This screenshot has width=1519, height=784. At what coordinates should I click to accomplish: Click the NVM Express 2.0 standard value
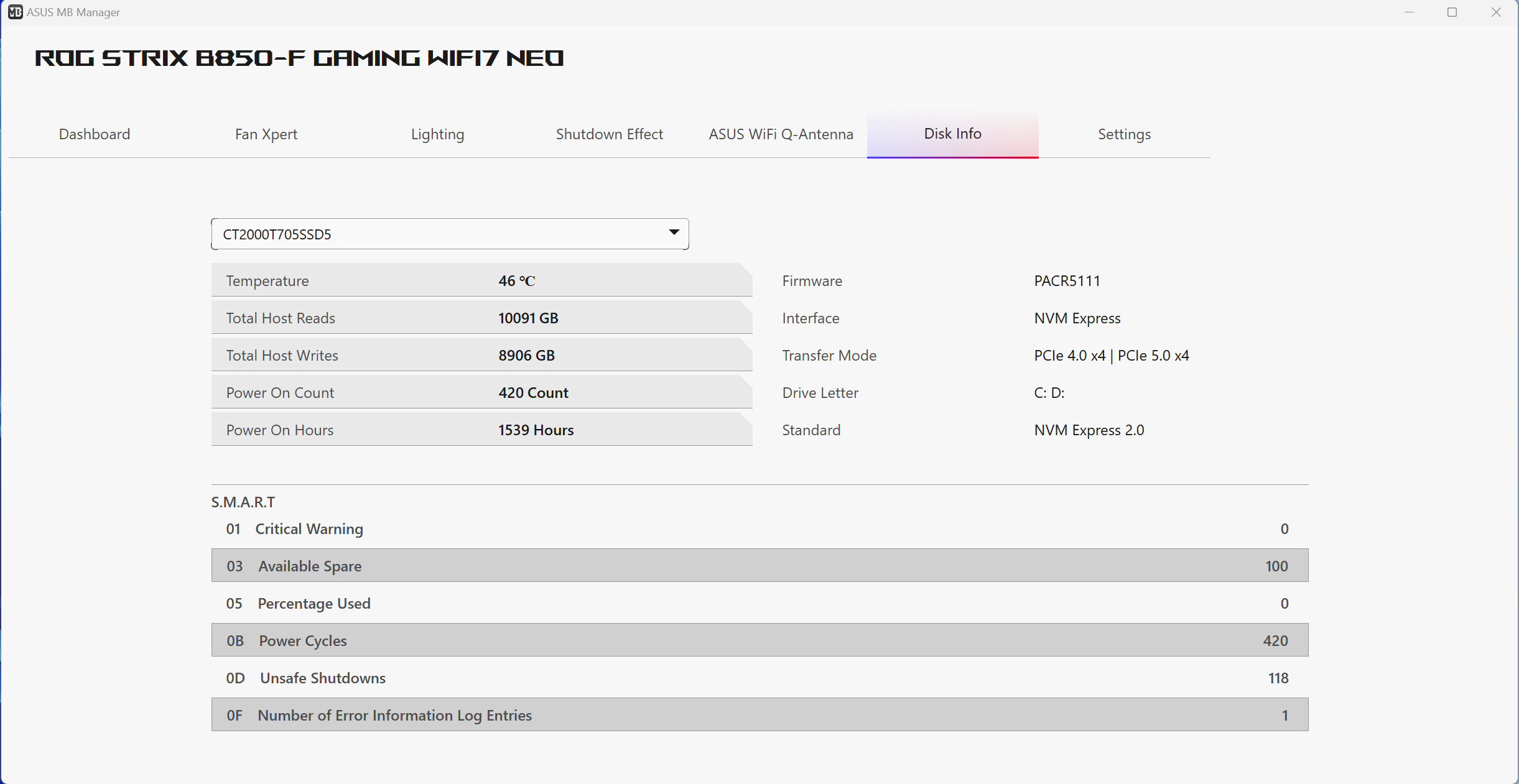coord(1089,430)
